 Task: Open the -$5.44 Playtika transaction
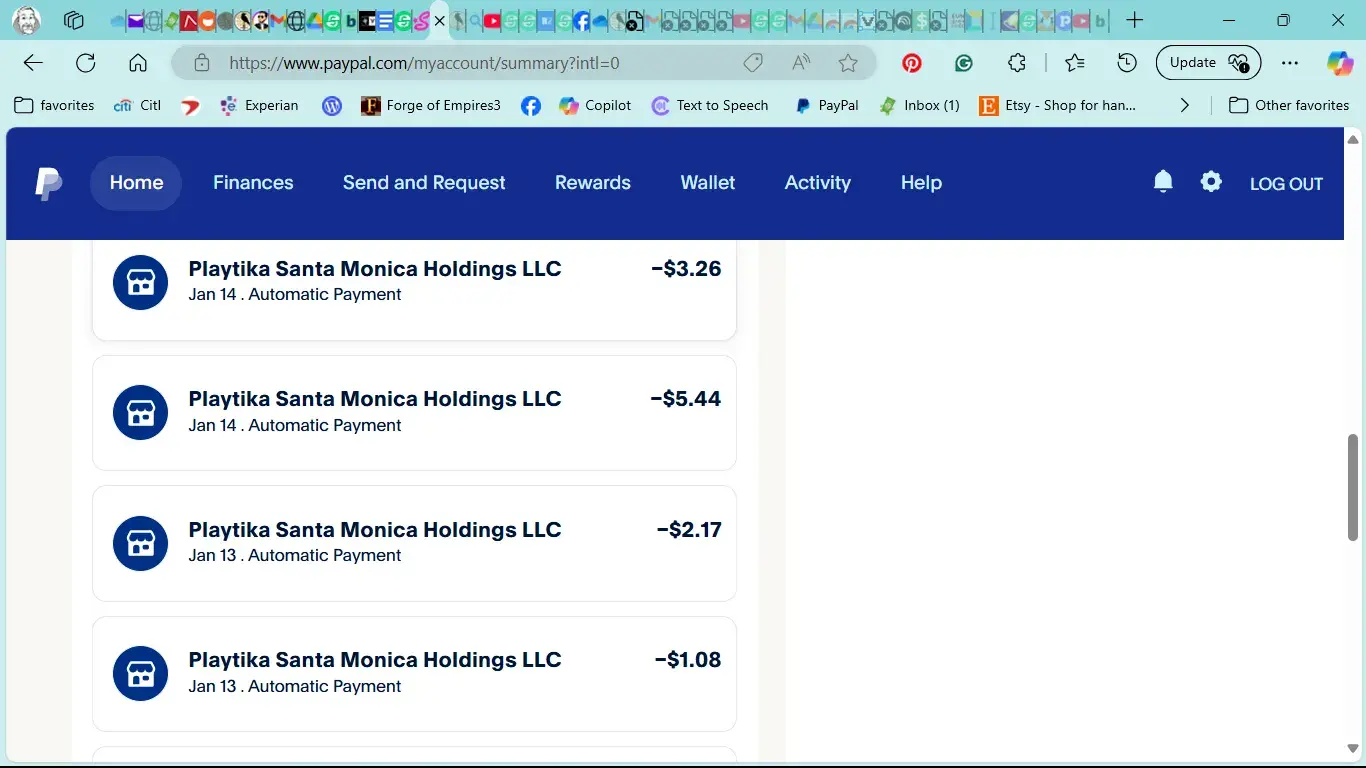414,412
